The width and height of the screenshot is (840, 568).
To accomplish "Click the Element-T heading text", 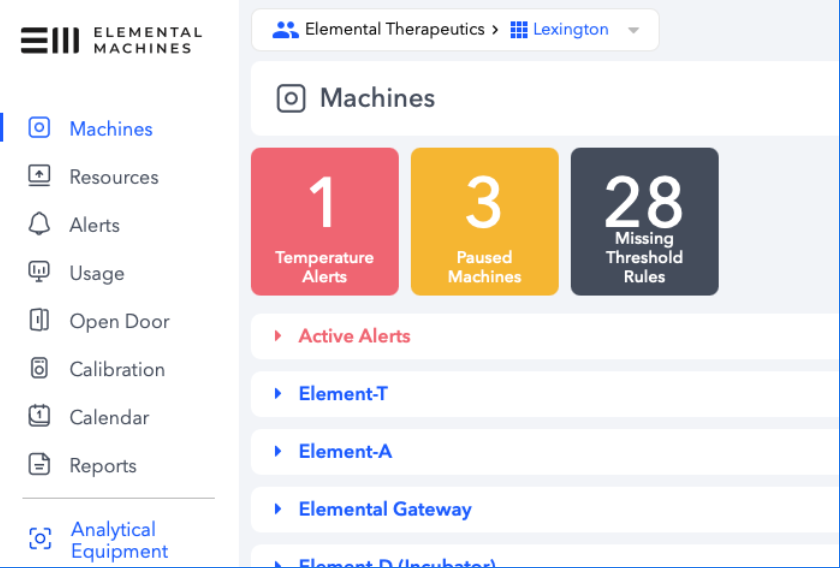I will (x=343, y=394).
